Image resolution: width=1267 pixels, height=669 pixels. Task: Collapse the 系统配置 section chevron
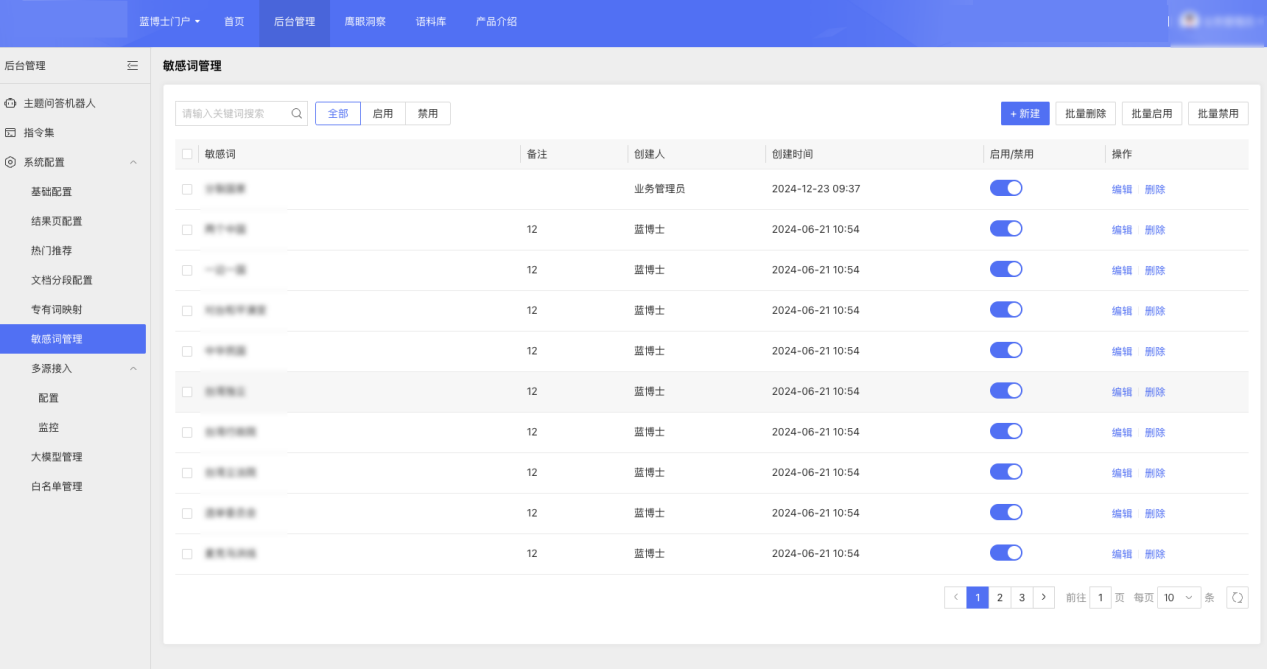click(133, 162)
